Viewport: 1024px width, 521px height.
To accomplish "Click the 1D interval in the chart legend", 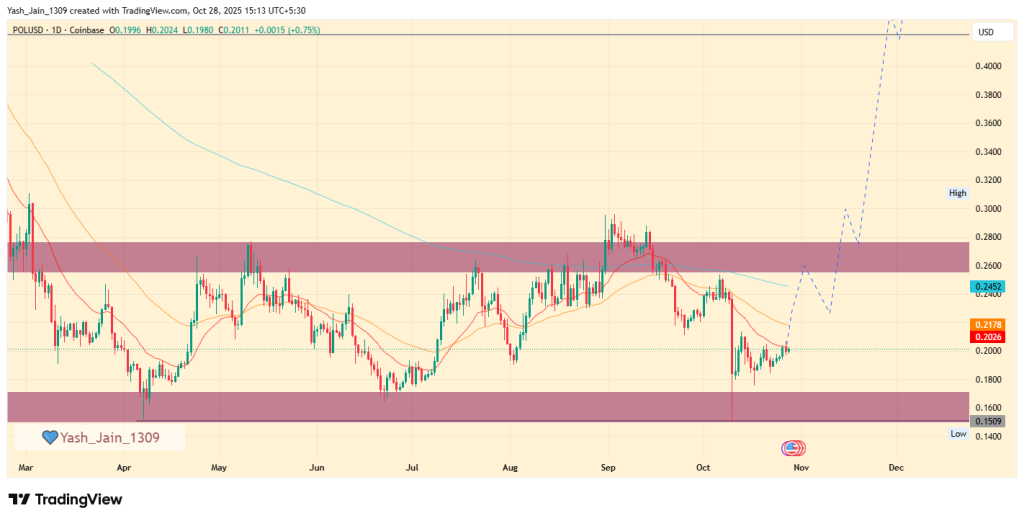I will [x=67, y=31].
